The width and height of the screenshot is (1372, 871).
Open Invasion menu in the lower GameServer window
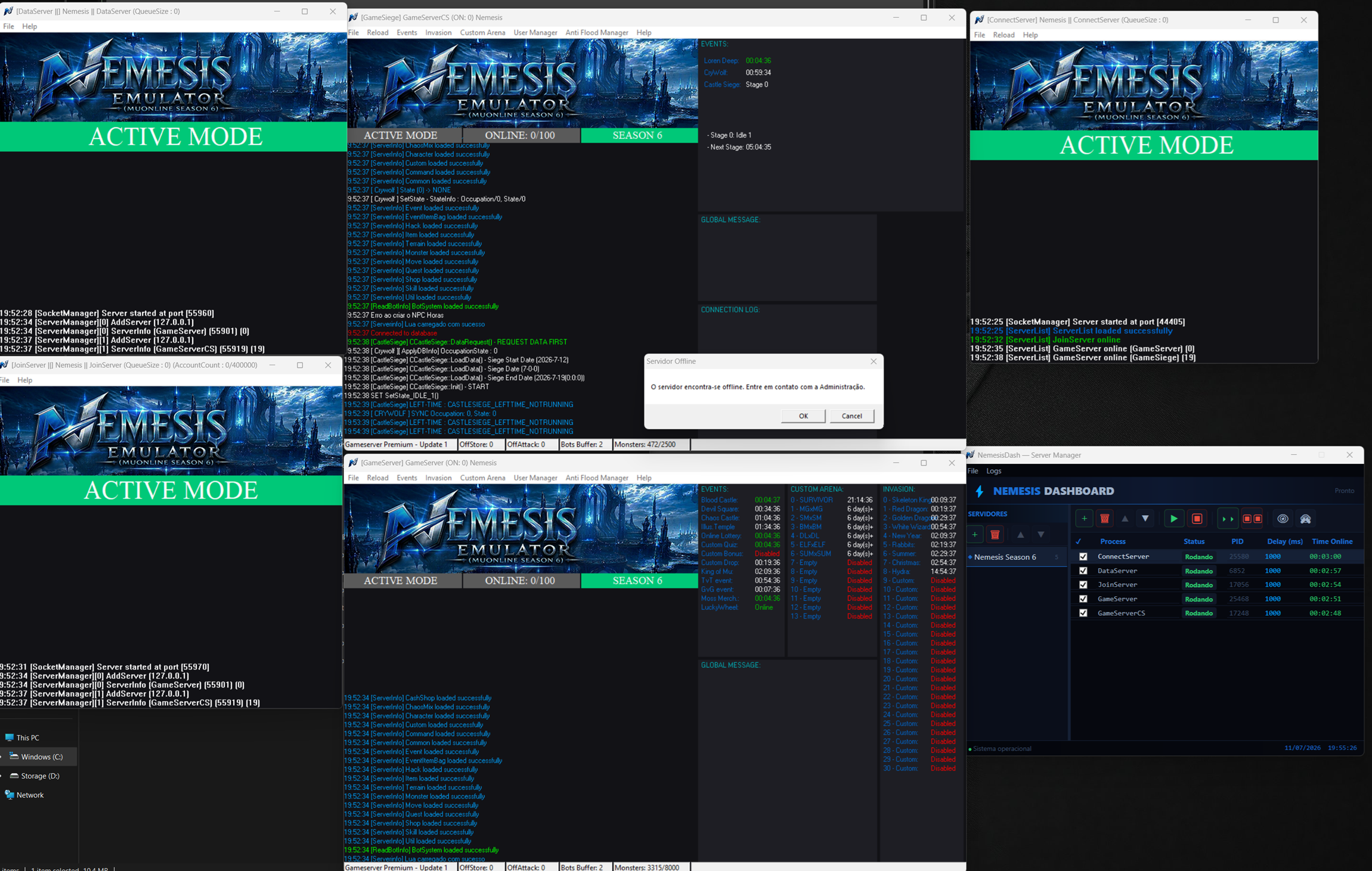[438, 478]
